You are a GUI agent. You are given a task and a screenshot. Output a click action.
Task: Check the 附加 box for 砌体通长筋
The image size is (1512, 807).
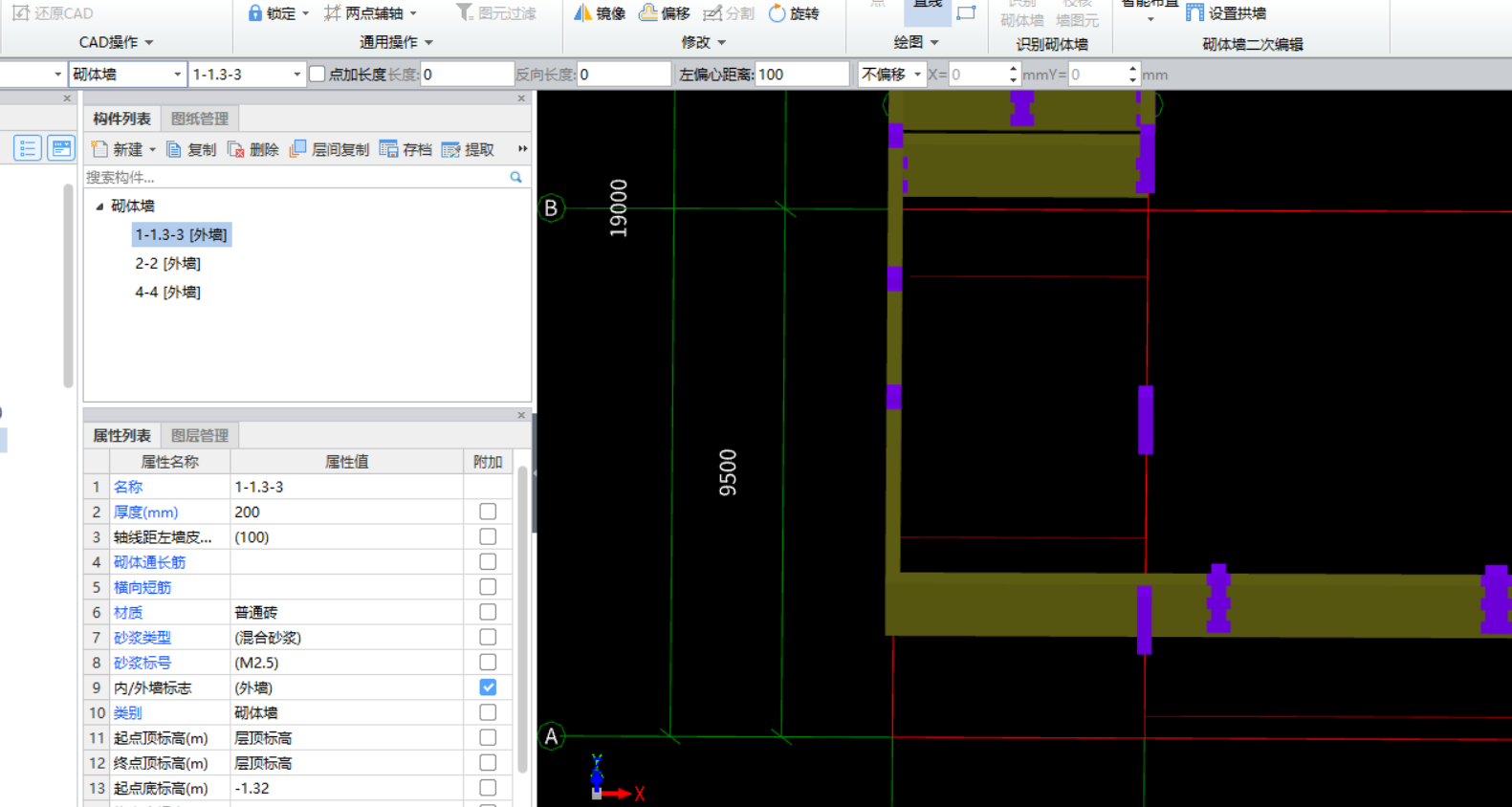click(488, 561)
